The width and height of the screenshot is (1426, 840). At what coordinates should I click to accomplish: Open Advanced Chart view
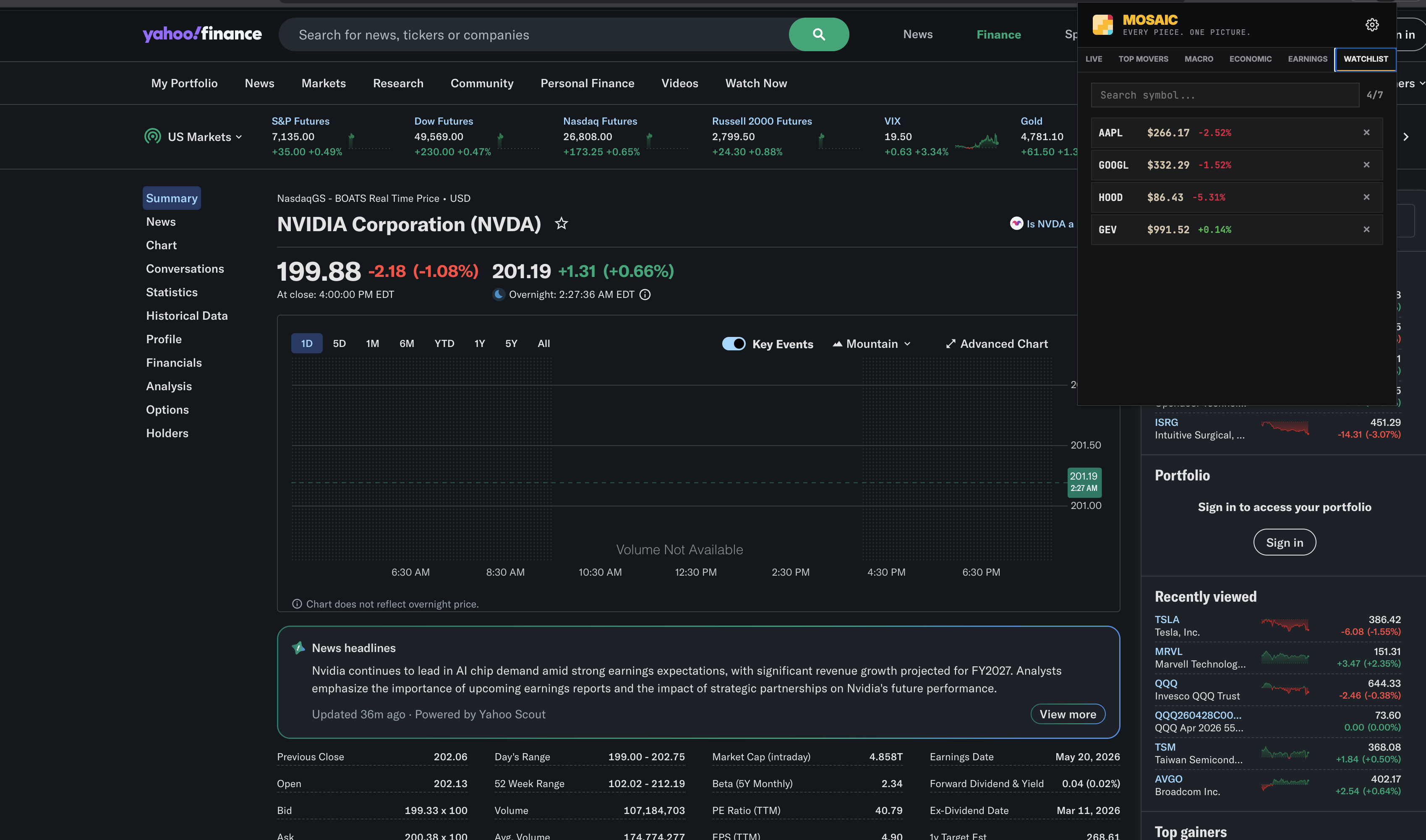[996, 344]
